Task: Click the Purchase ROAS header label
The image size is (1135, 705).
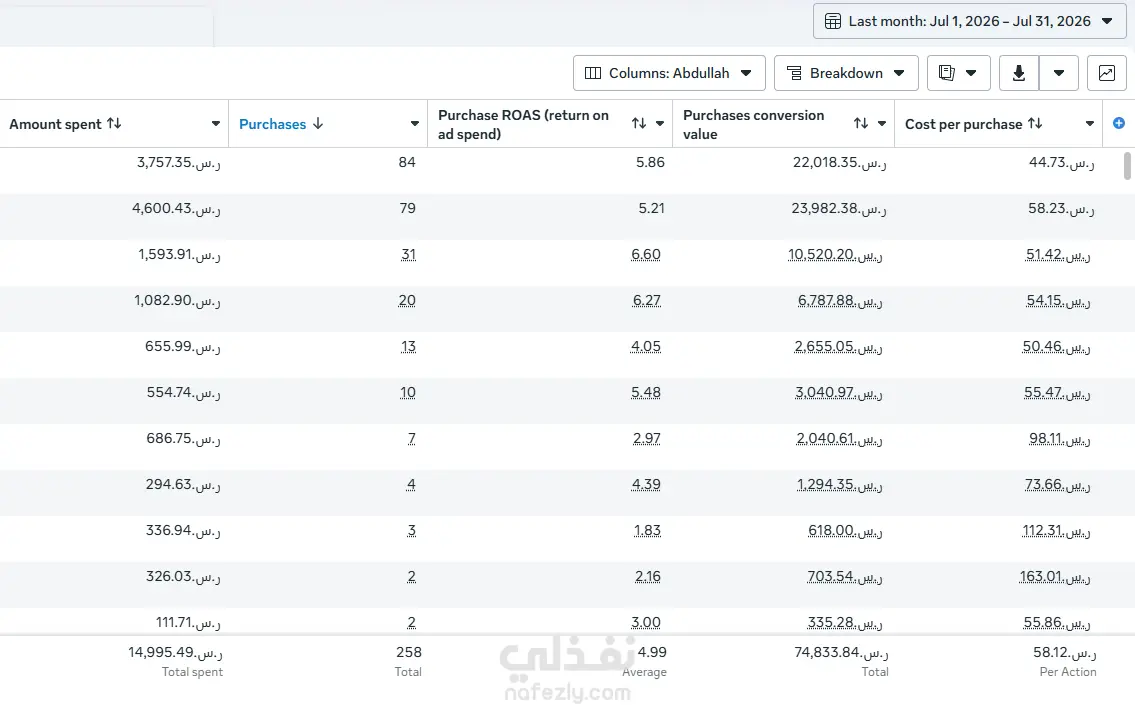Action: (523, 124)
